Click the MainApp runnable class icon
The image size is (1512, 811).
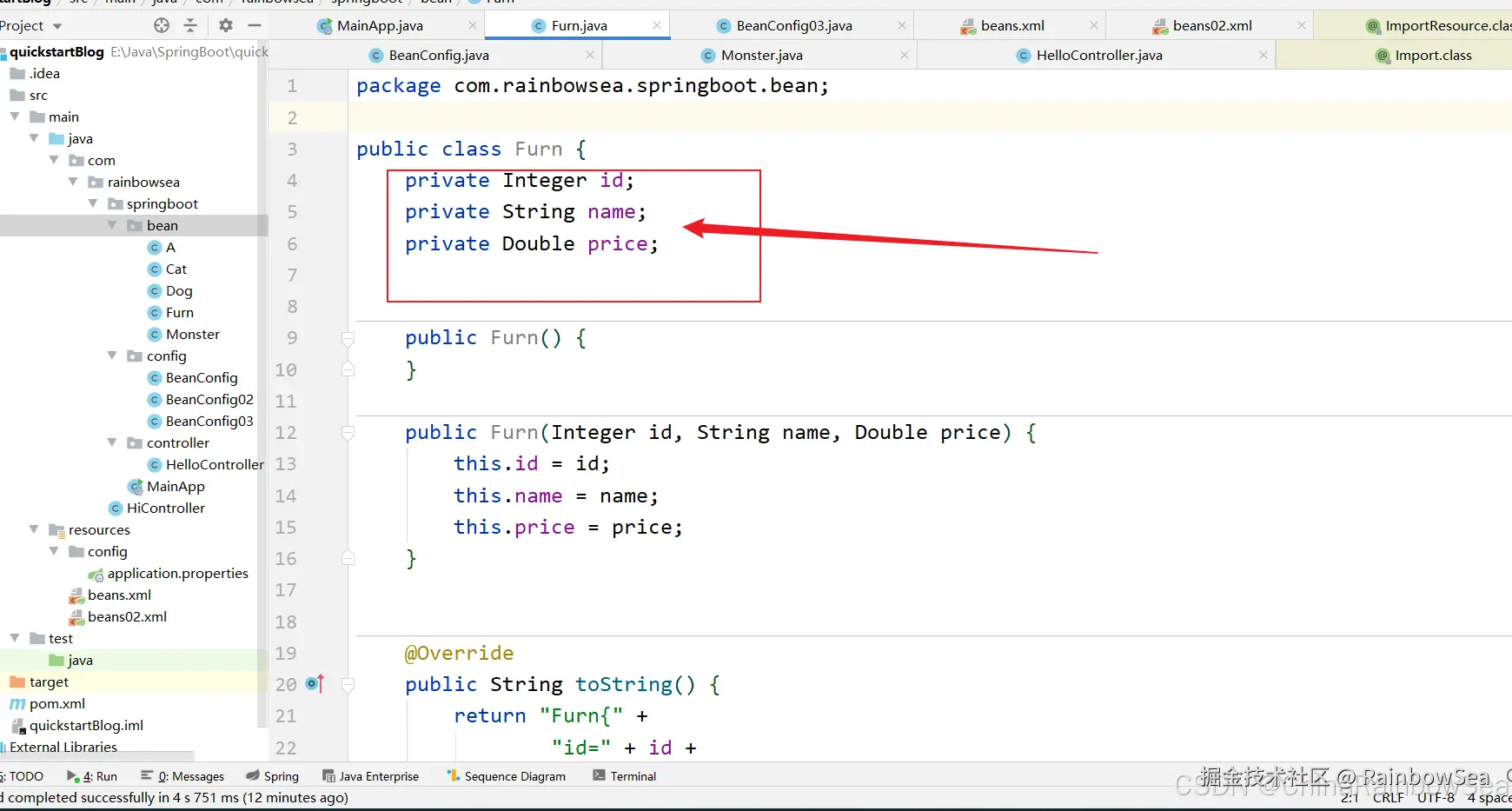click(136, 487)
